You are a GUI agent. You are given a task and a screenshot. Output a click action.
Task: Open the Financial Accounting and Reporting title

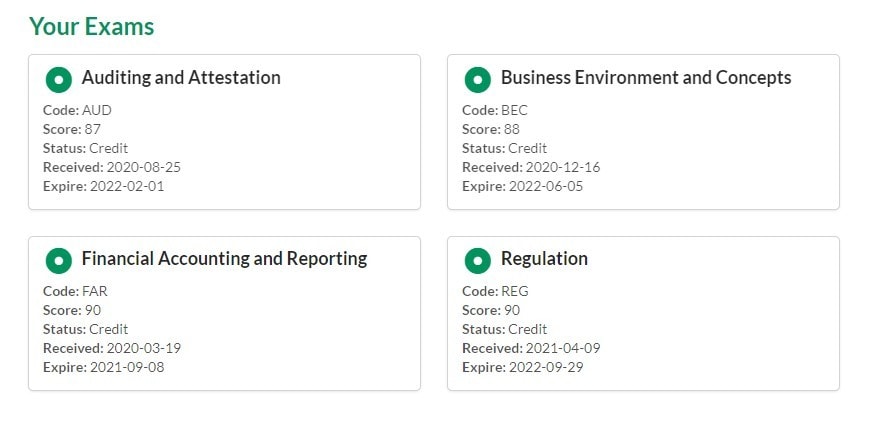coord(224,259)
